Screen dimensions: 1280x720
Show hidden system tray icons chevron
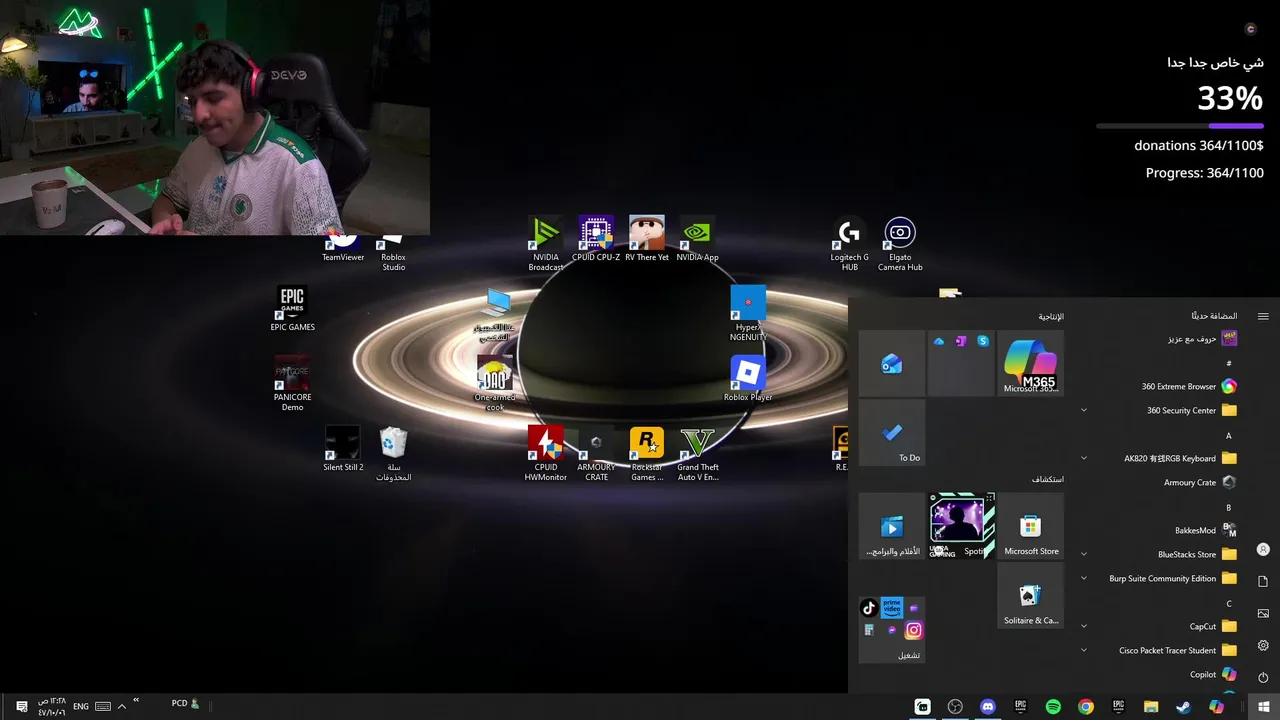pos(122,706)
